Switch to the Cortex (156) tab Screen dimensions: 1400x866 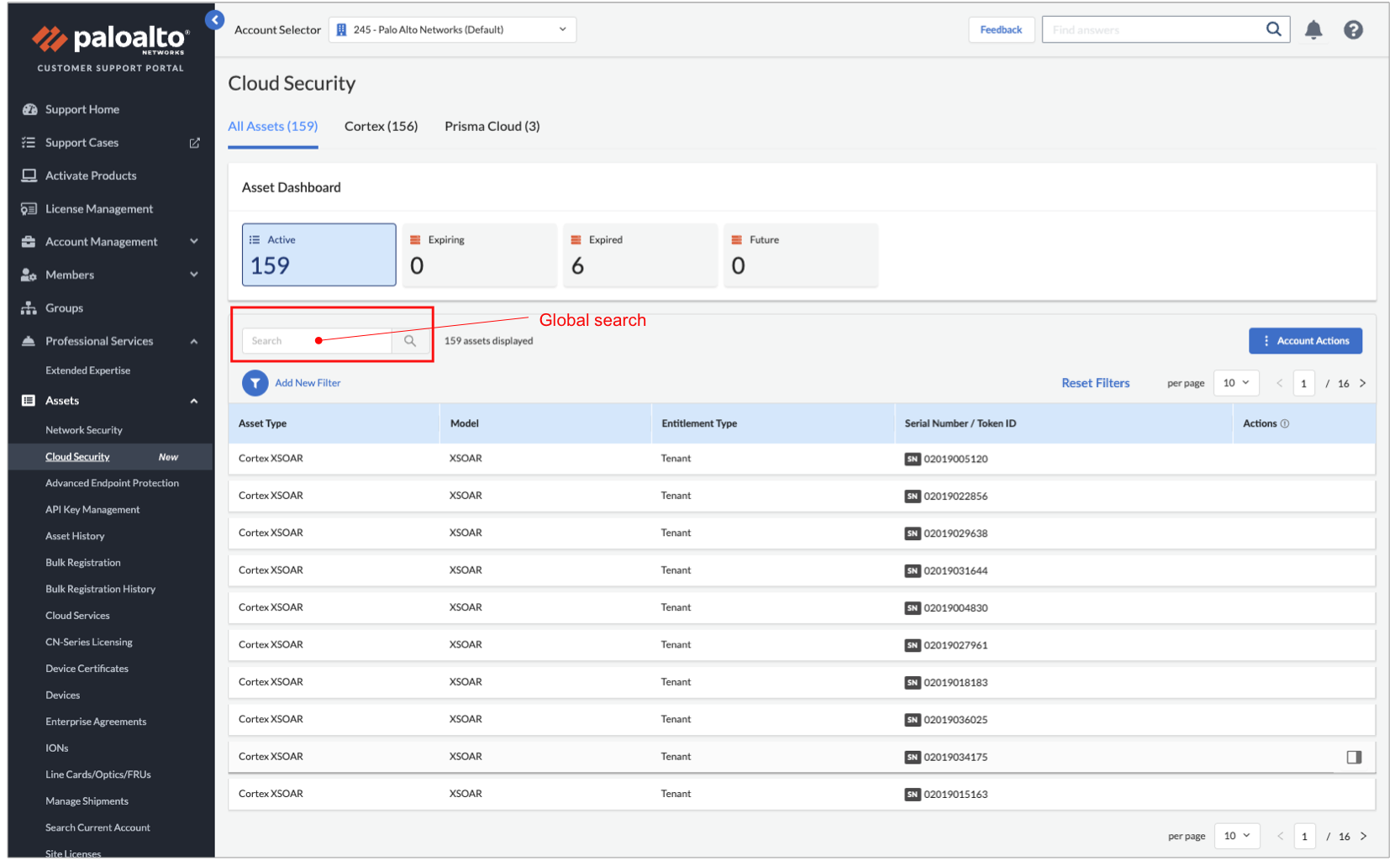point(381,127)
